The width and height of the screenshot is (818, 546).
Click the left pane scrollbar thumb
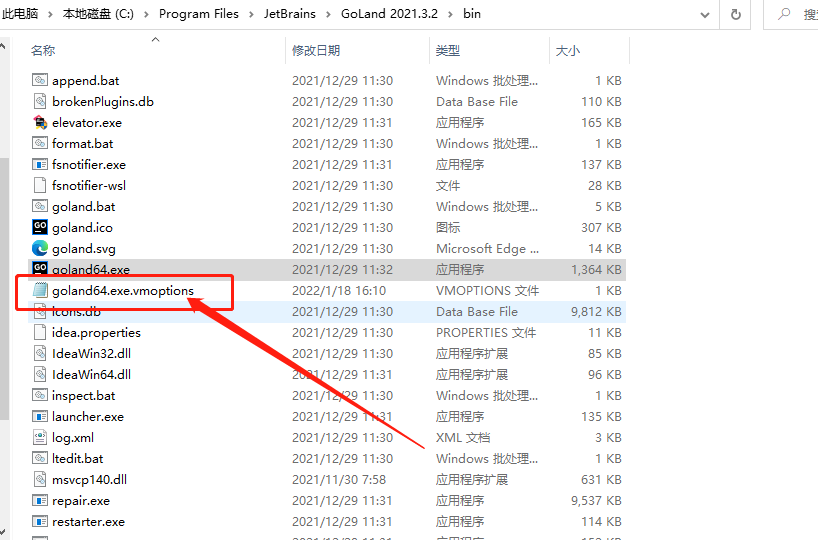pyautogui.click(x=4, y=288)
